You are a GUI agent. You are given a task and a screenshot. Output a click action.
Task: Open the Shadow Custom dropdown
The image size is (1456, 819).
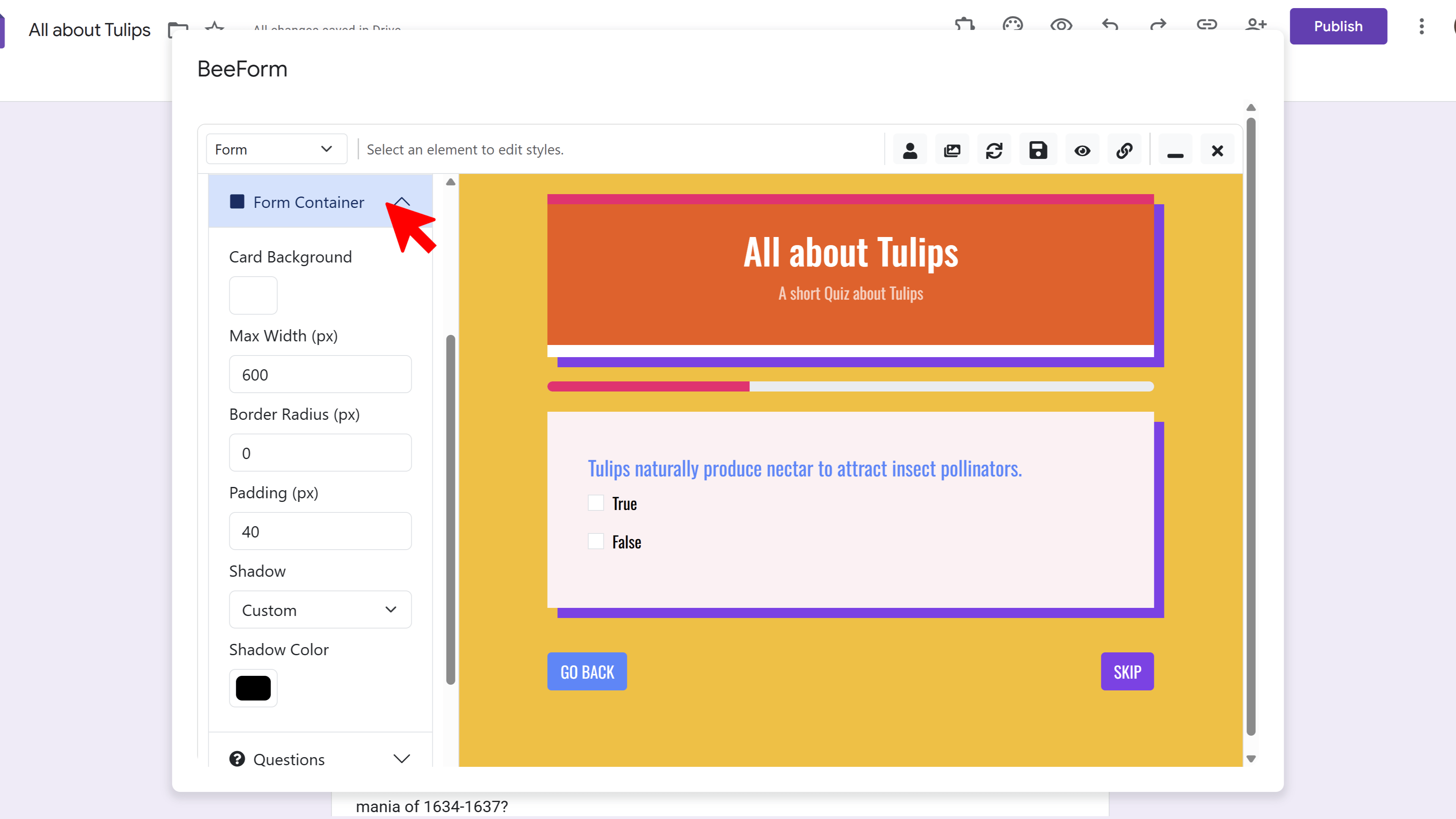320,610
